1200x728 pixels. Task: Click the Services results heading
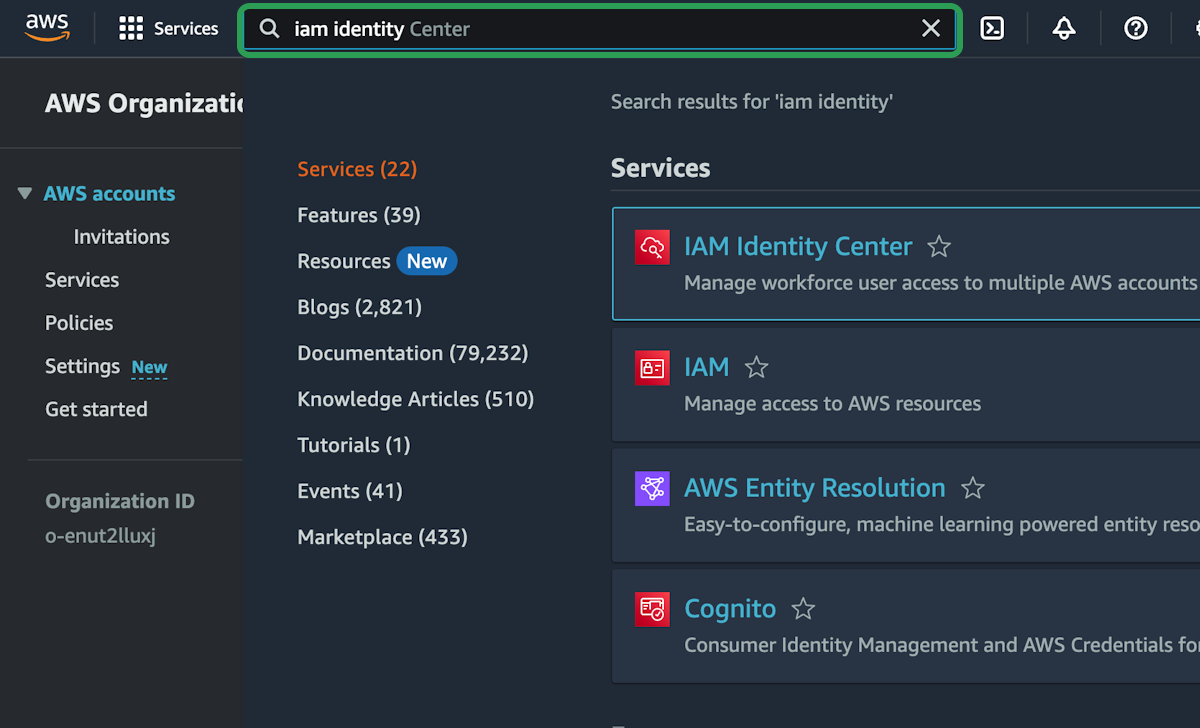(661, 168)
